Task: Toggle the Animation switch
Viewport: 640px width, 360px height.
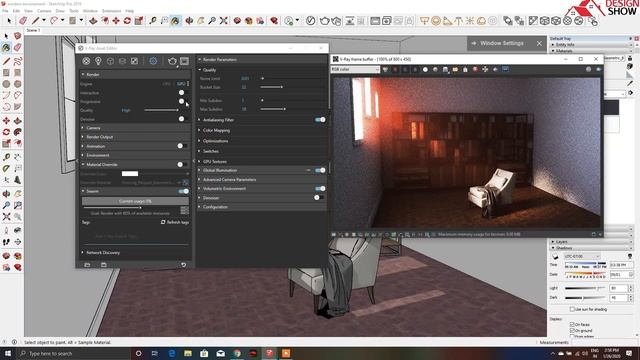Action: (182, 146)
